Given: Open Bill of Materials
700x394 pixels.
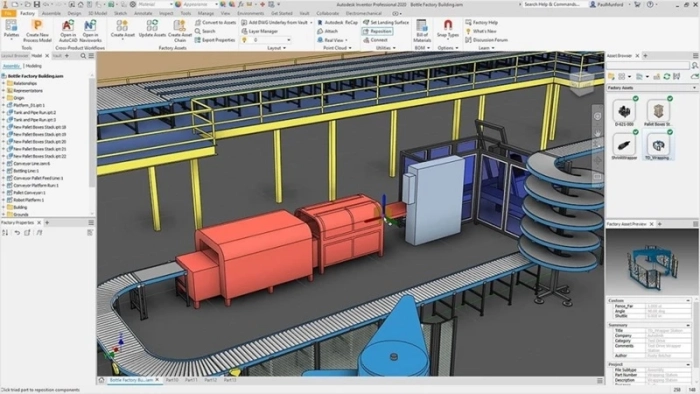Looking at the screenshot, I should [x=422, y=30].
